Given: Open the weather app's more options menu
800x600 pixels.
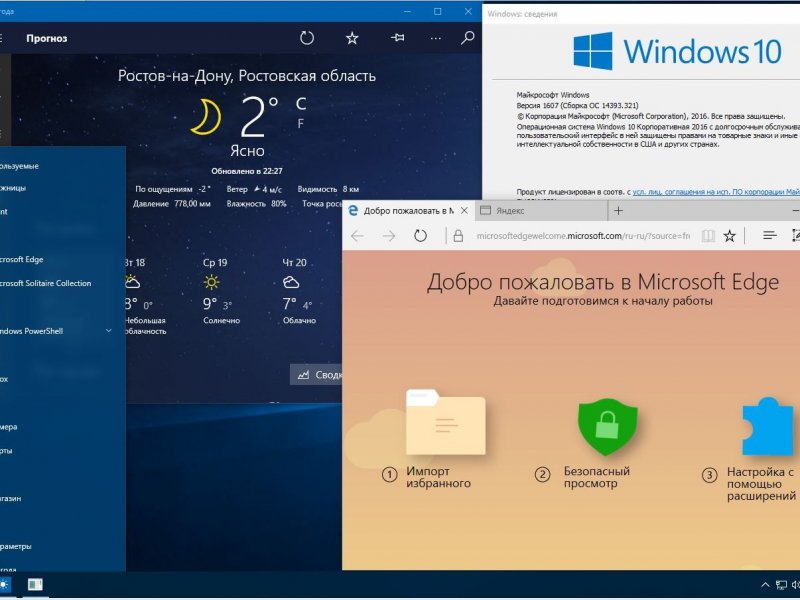Looking at the screenshot, I should pyautogui.click(x=435, y=38).
